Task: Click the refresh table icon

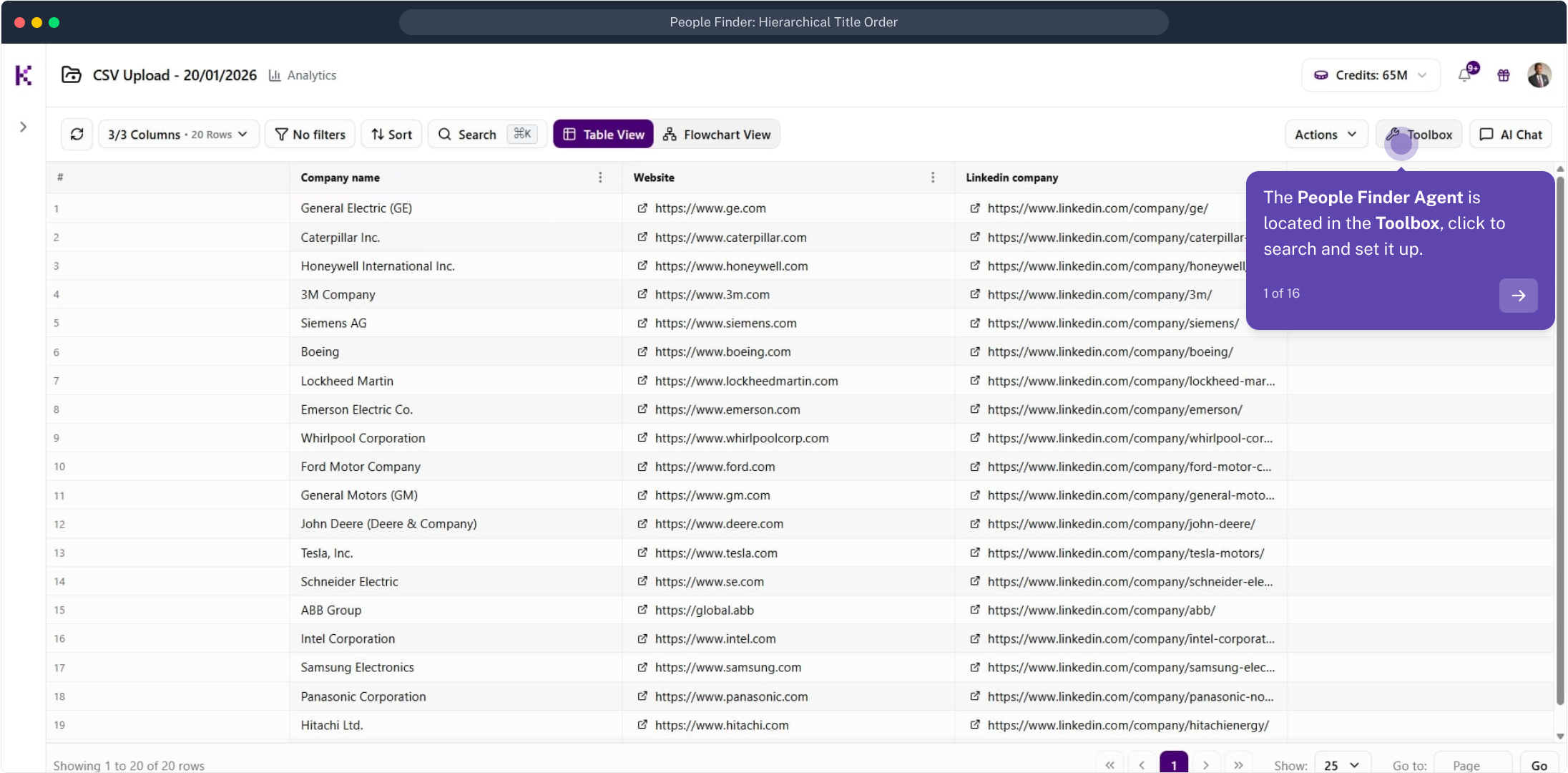Action: (77, 135)
